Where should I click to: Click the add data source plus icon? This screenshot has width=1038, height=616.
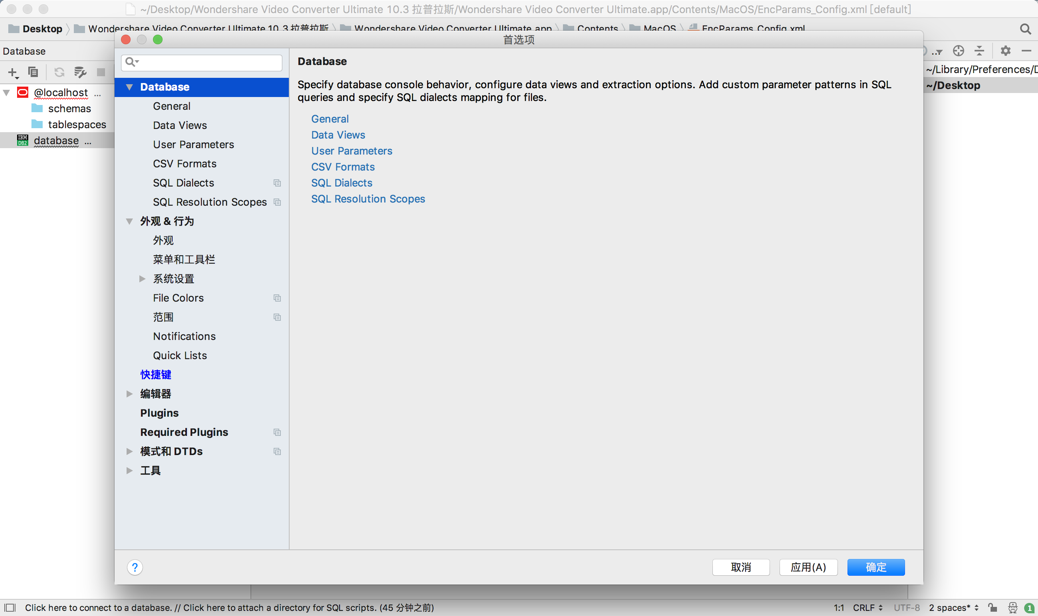point(13,72)
